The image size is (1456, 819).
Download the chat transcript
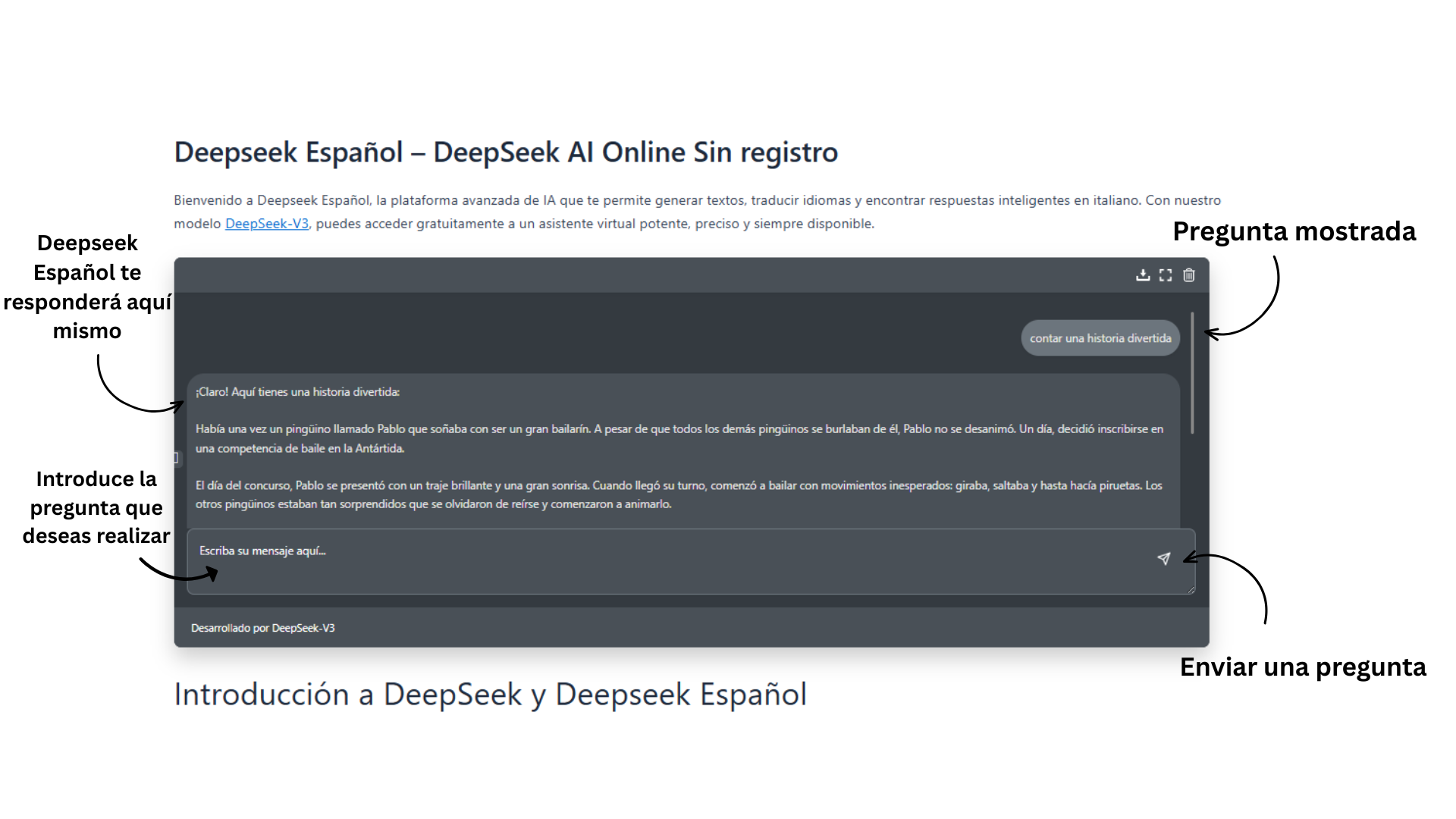point(1143,275)
